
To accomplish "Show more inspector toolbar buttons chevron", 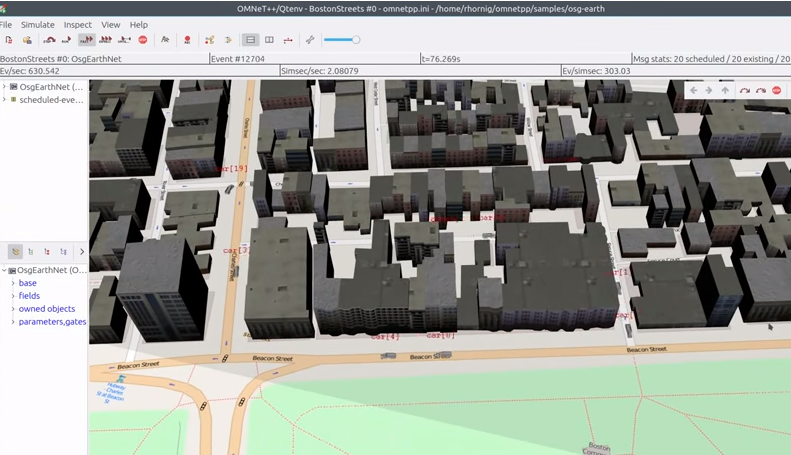I will [82, 251].
